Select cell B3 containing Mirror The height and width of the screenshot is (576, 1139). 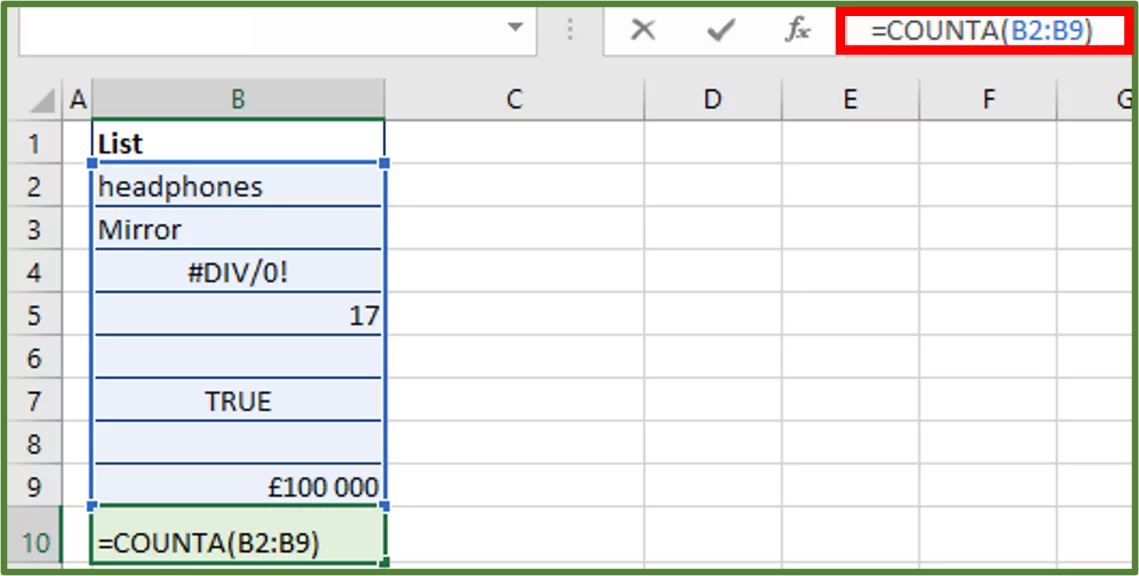237,229
